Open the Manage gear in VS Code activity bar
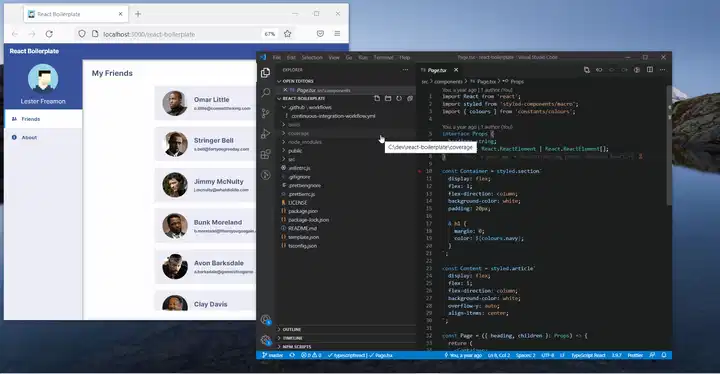This screenshot has width=720, height=374. [265, 340]
